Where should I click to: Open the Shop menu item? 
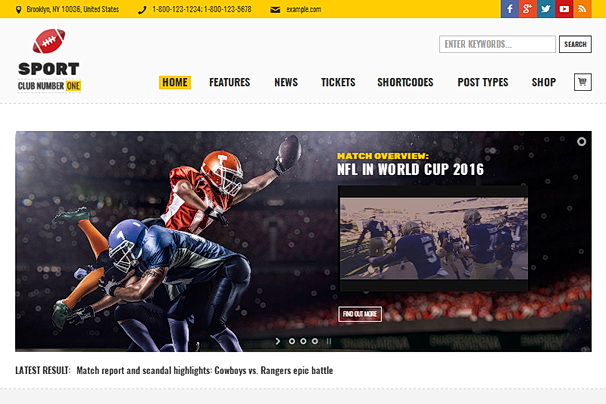[x=544, y=82]
